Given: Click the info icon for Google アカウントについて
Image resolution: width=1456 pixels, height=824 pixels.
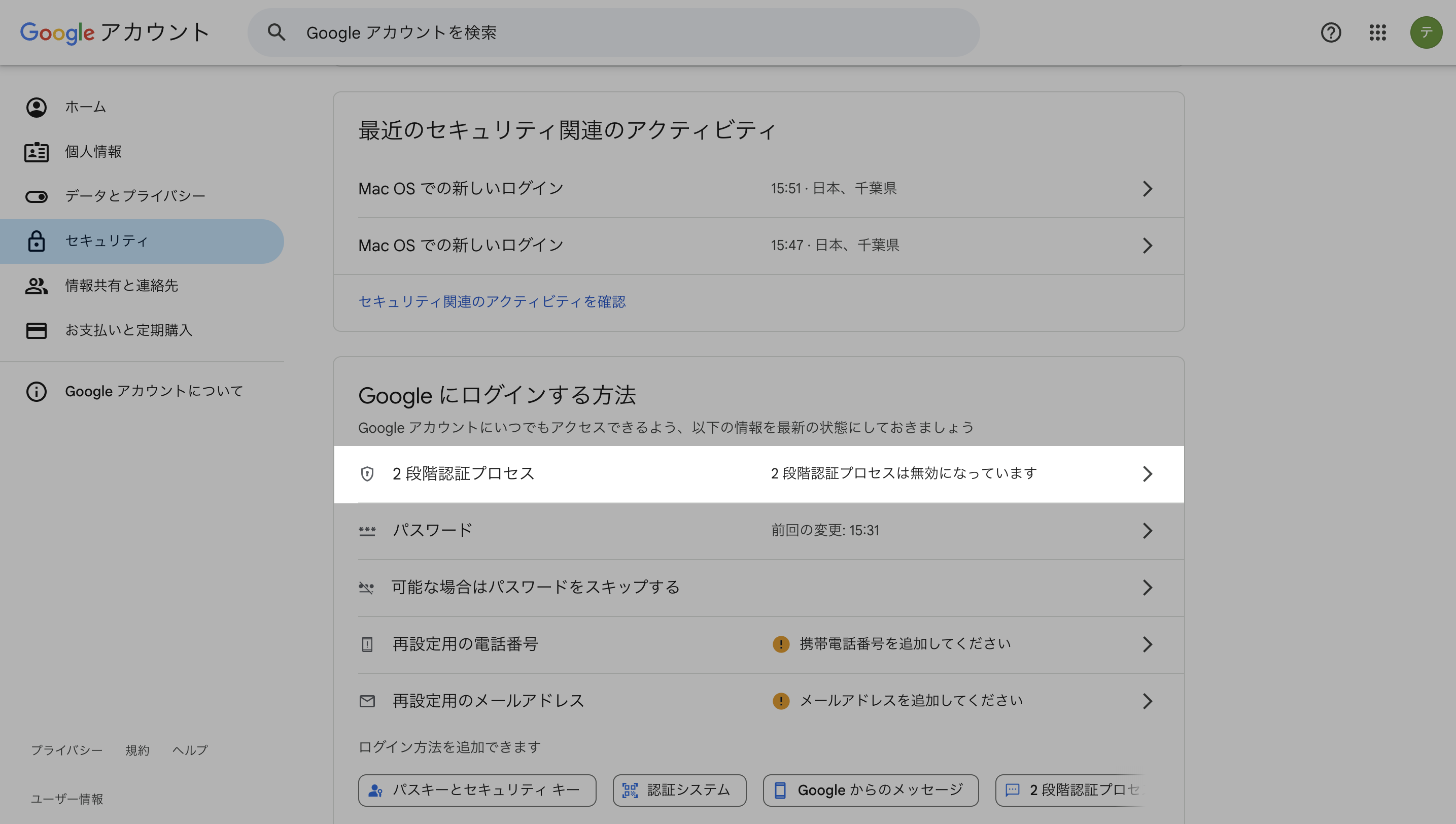Looking at the screenshot, I should 36,392.
